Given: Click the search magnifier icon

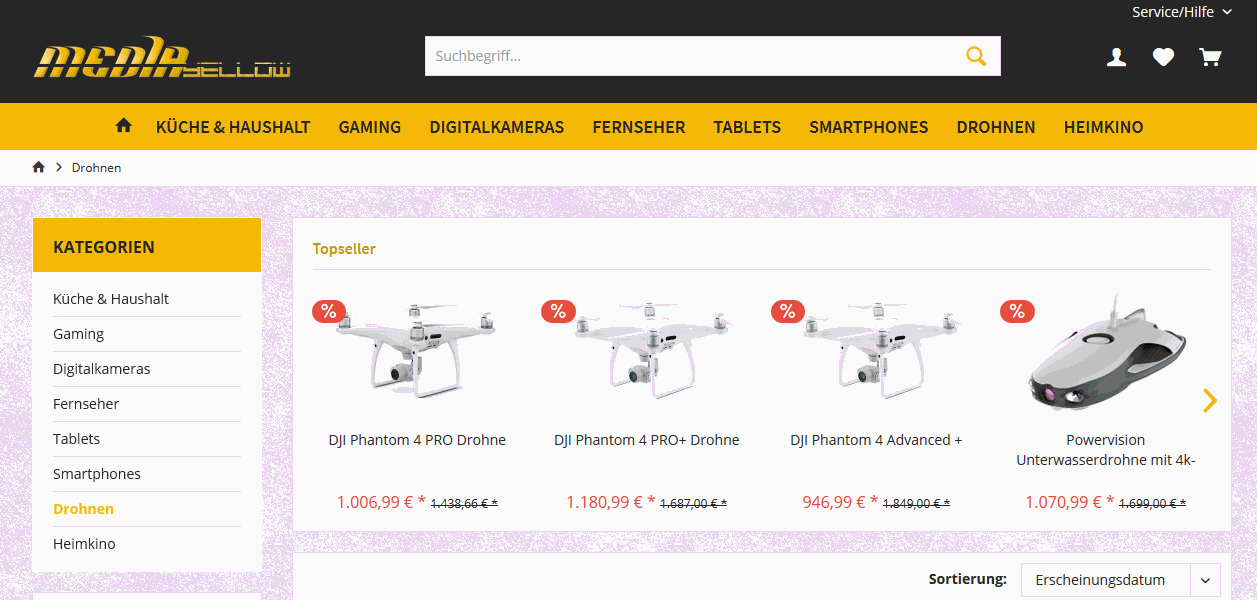Looking at the screenshot, I should coord(976,56).
